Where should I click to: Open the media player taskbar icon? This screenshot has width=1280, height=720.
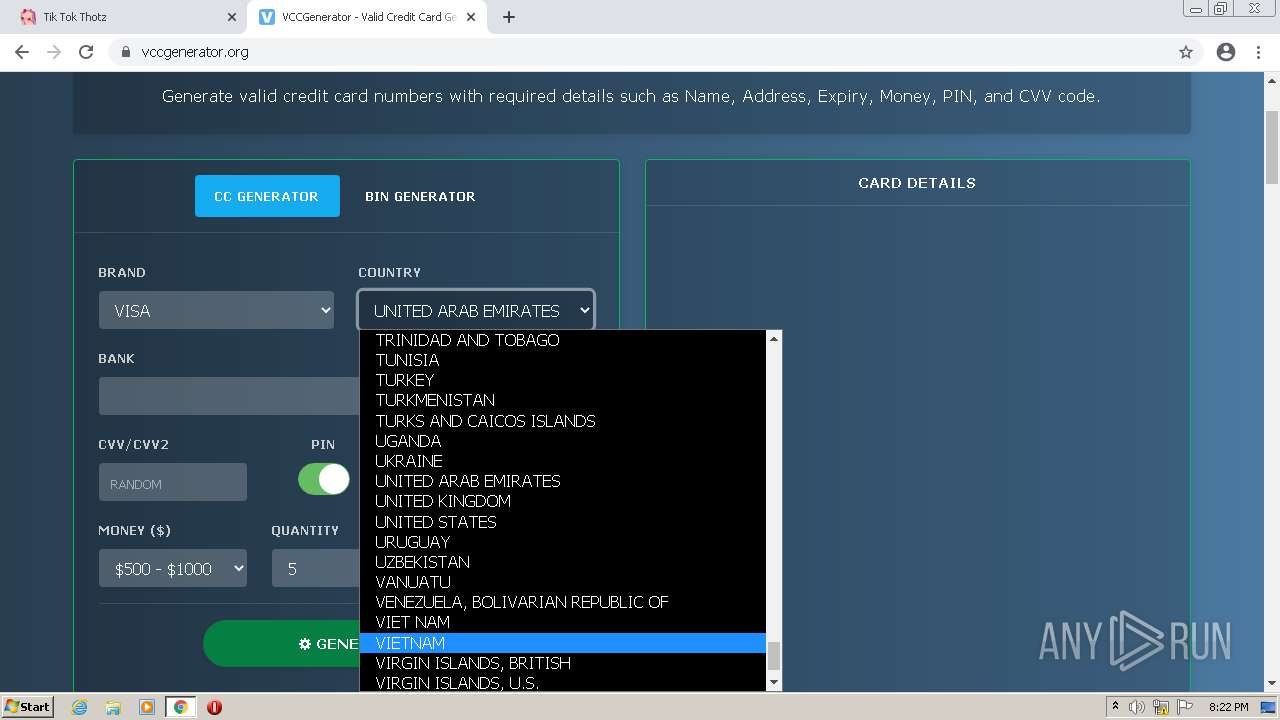pos(147,707)
